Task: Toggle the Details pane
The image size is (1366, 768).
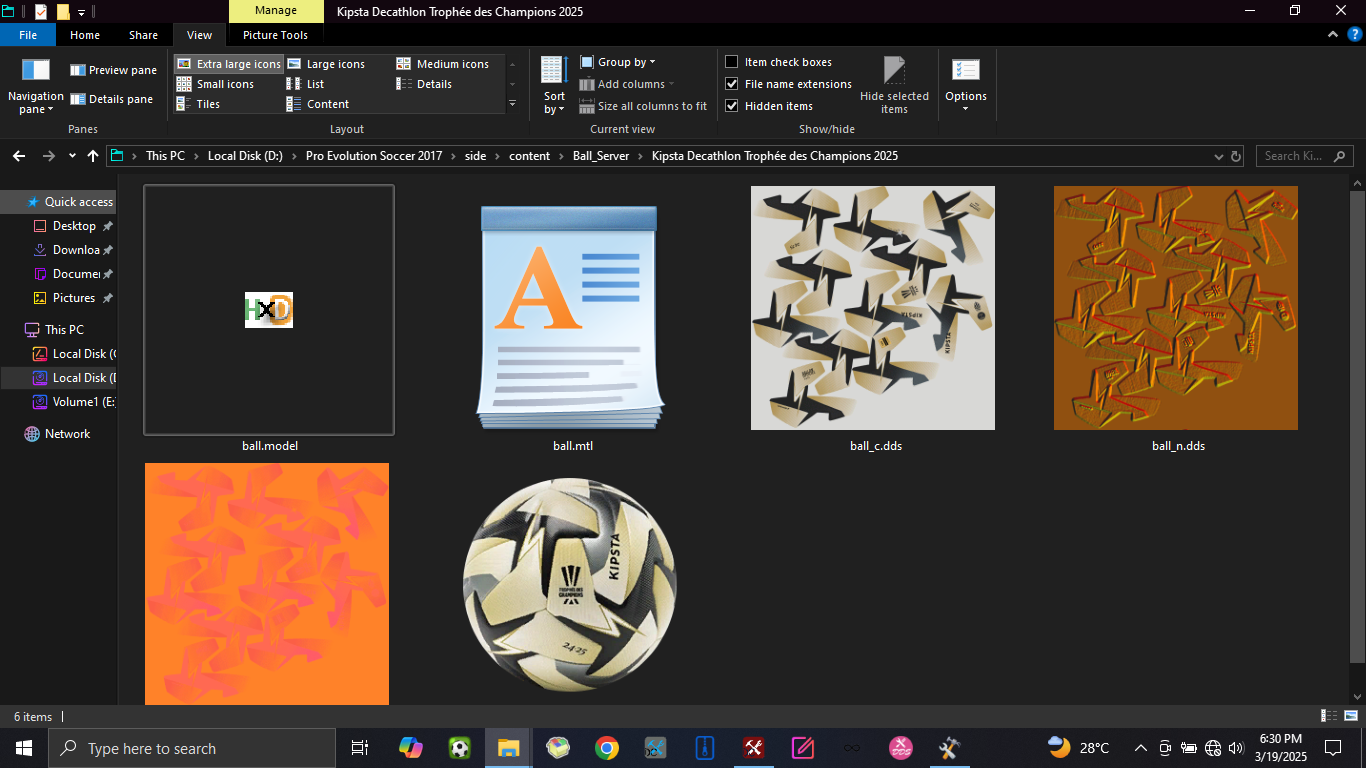Action: coord(111,99)
